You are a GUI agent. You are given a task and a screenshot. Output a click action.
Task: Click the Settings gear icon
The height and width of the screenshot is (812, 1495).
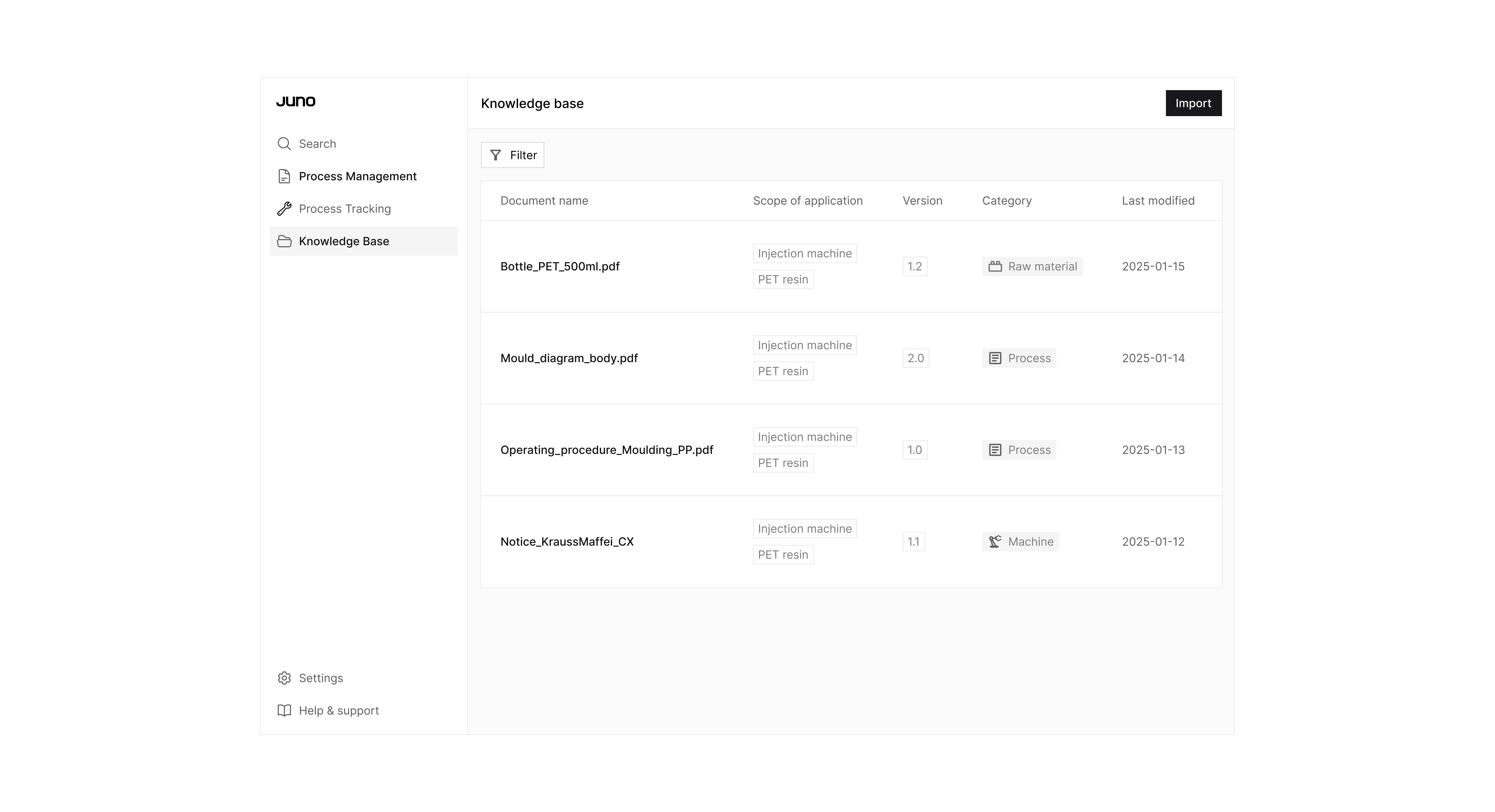click(284, 678)
